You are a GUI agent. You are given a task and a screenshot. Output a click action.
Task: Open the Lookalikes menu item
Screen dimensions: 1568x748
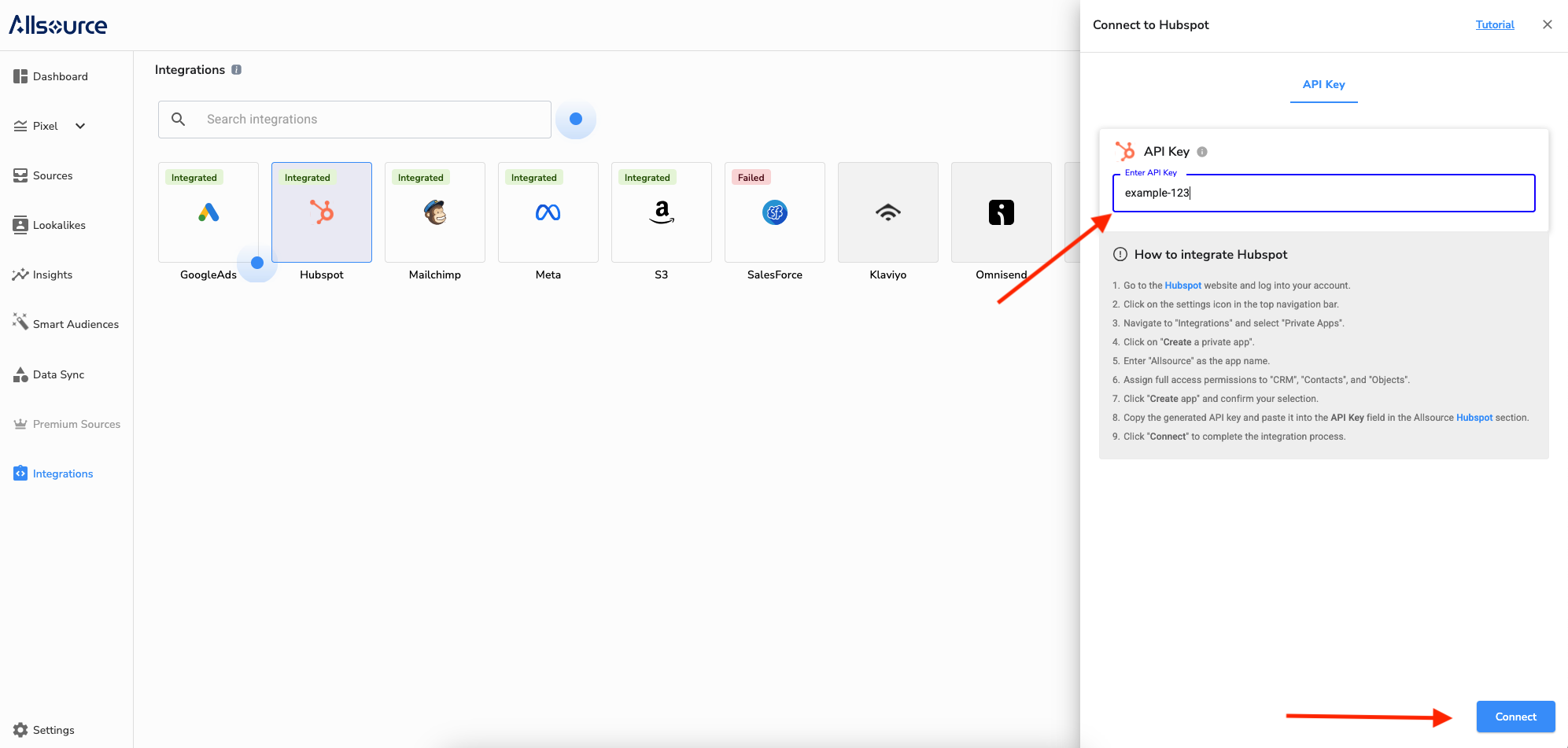coord(59,225)
